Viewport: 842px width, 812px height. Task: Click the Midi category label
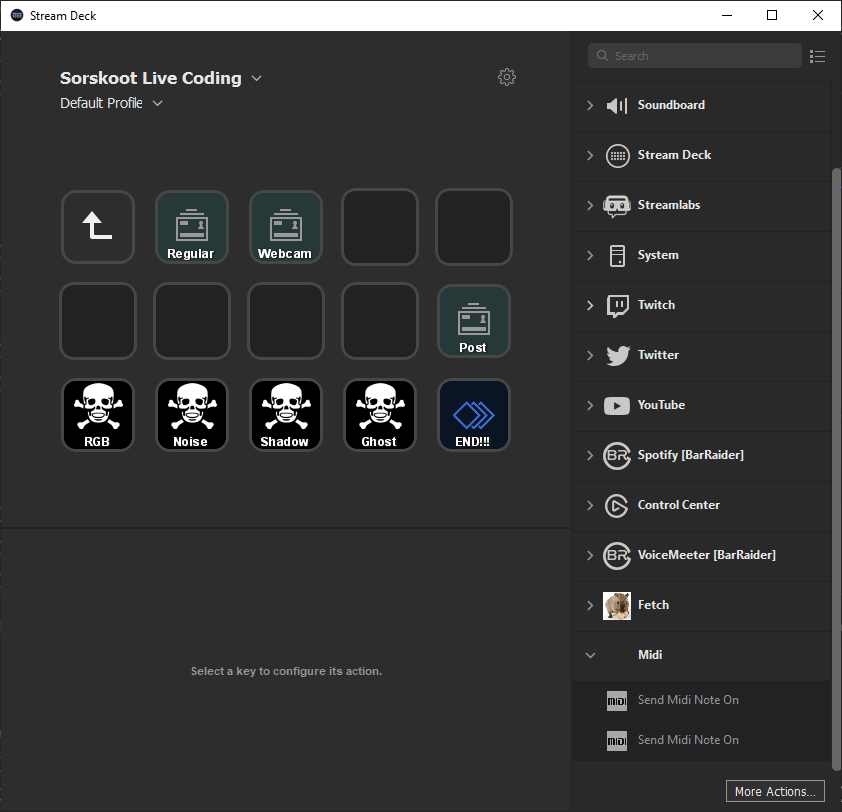coord(650,655)
